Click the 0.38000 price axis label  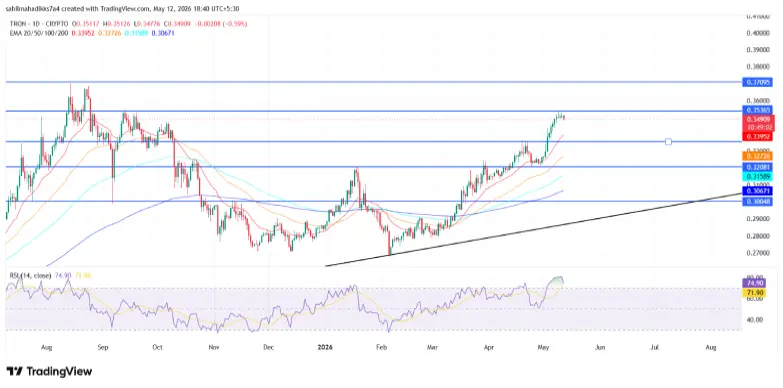(x=757, y=67)
